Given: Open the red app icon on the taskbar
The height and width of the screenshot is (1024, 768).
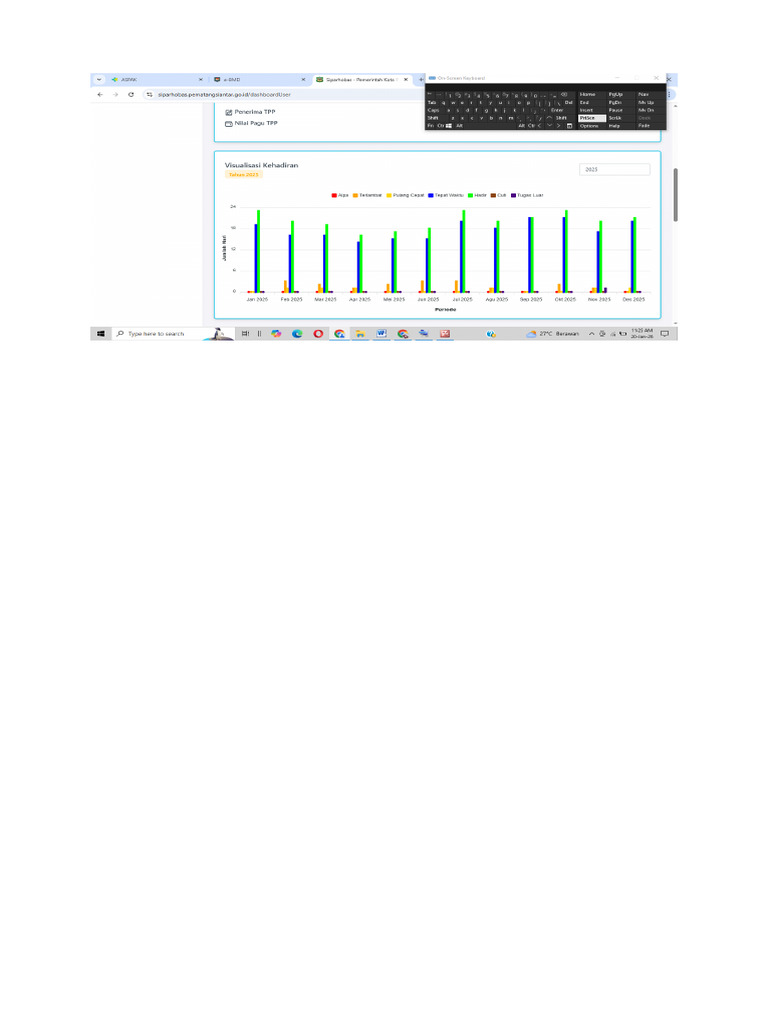Looking at the screenshot, I should pos(445,334).
